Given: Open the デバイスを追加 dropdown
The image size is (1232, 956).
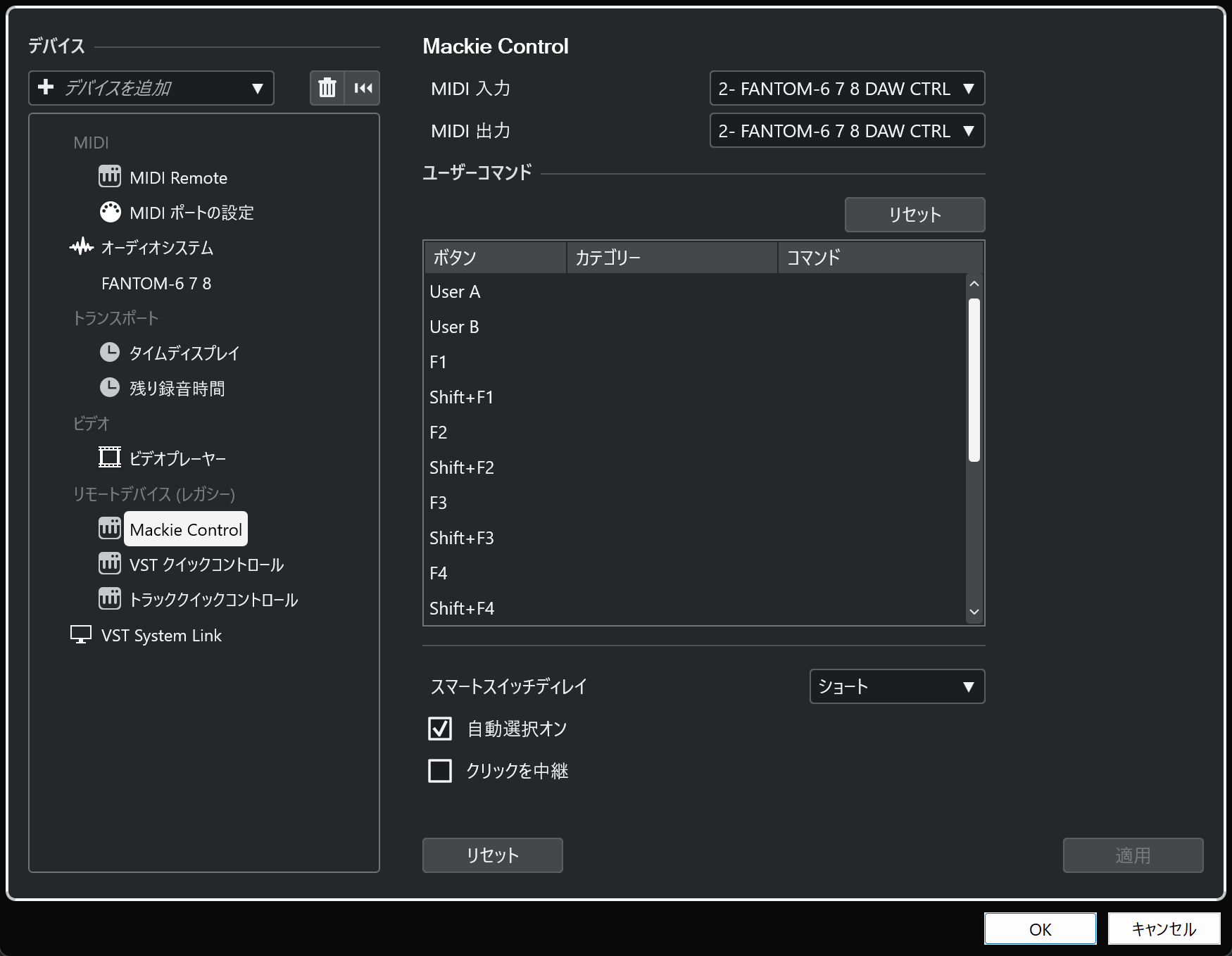Looking at the screenshot, I should tap(151, 88).
